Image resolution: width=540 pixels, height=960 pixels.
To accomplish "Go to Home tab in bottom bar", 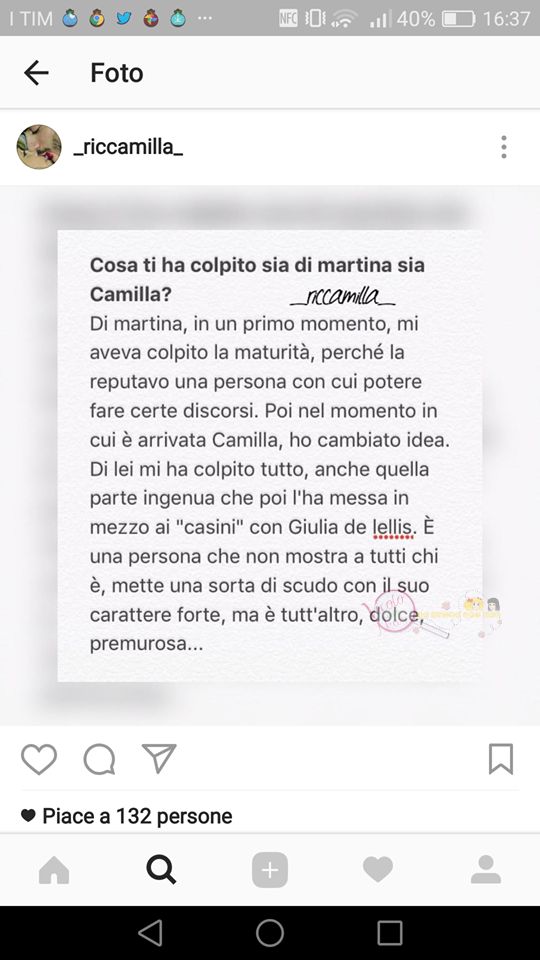I will 54,869.
